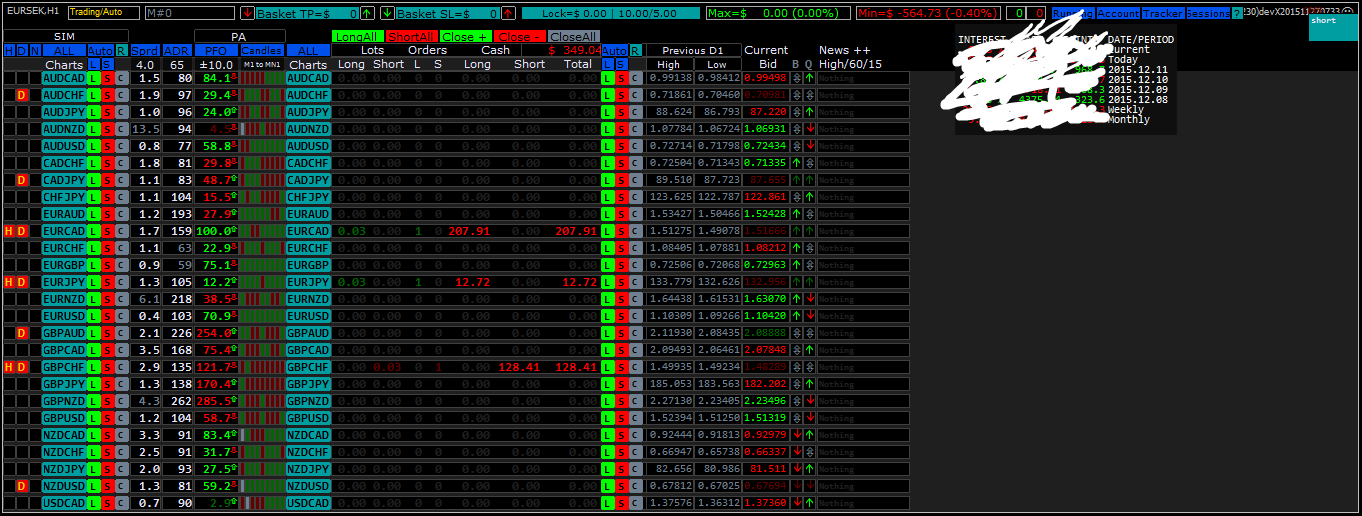Click the M#0 input field
1362x516 pixels.
[x=189, y=13]
